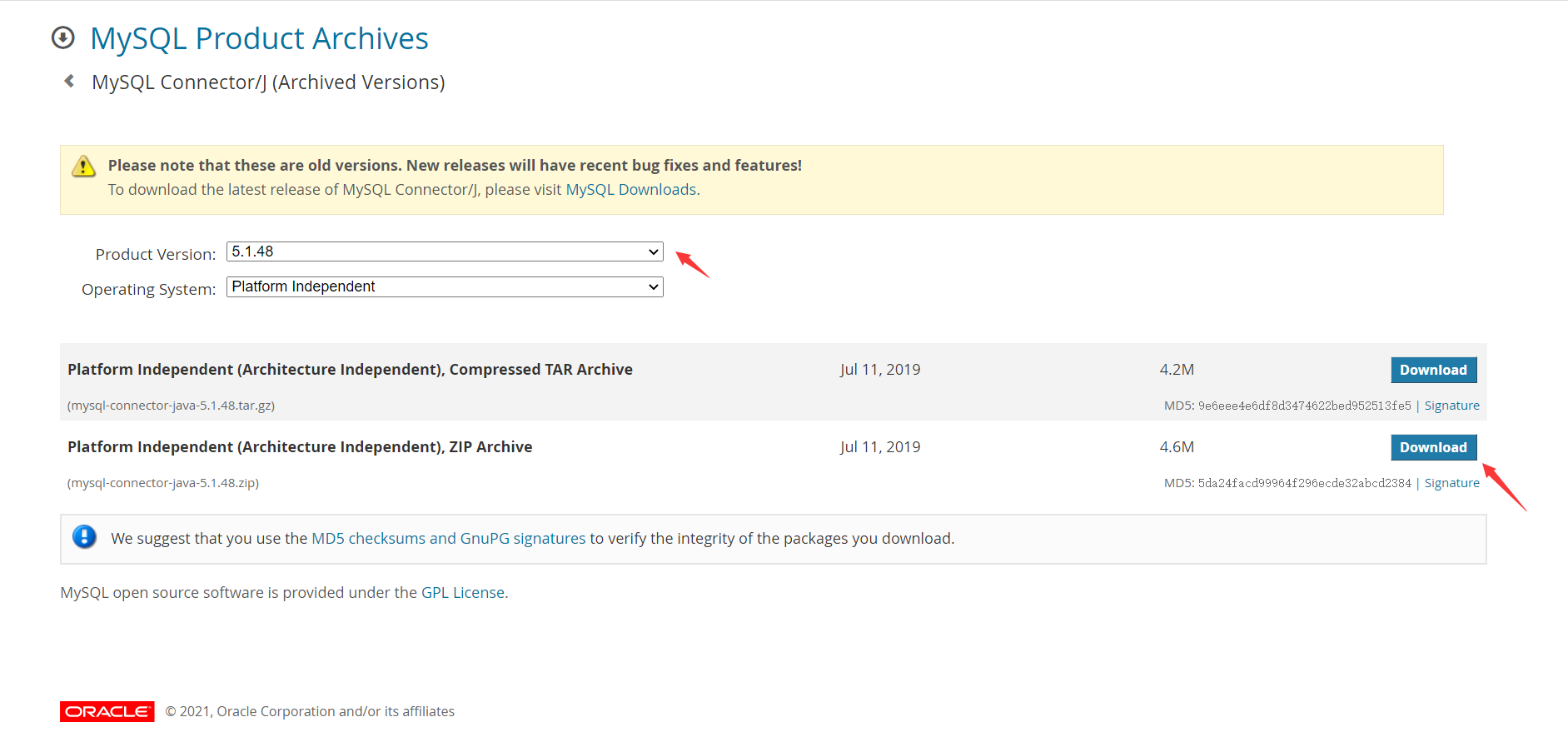Click the bold old versions warning text

coord(455,165)
